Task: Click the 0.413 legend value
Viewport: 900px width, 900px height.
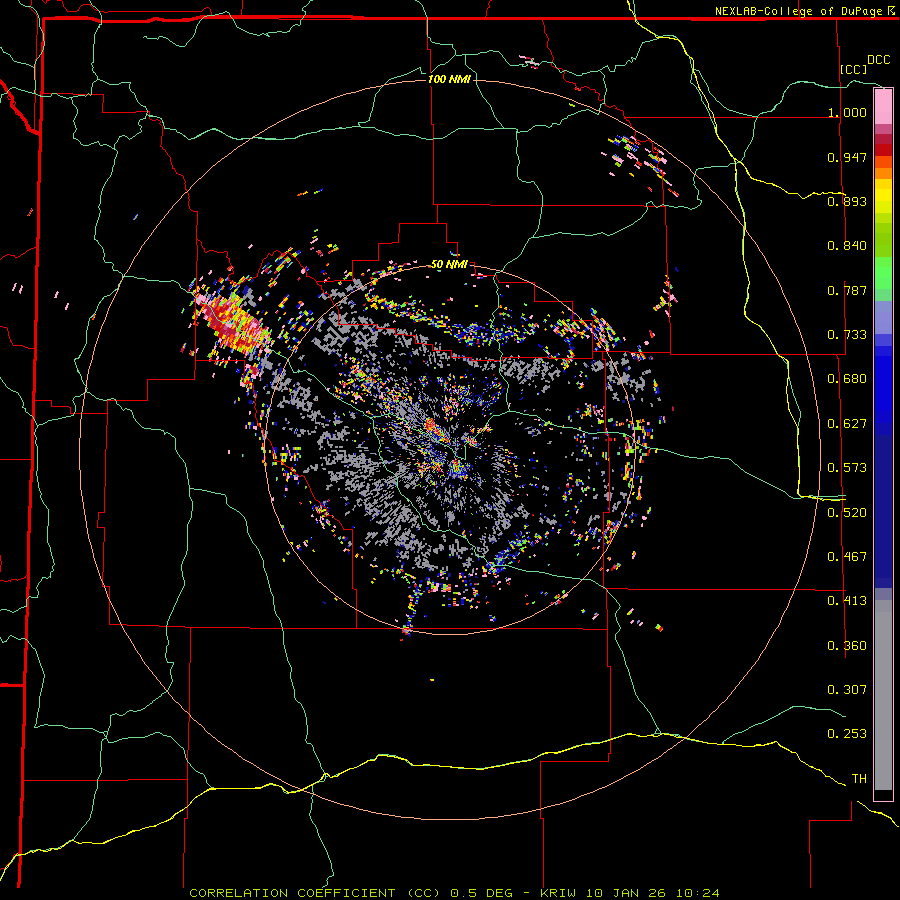Action: click(847, 600)
